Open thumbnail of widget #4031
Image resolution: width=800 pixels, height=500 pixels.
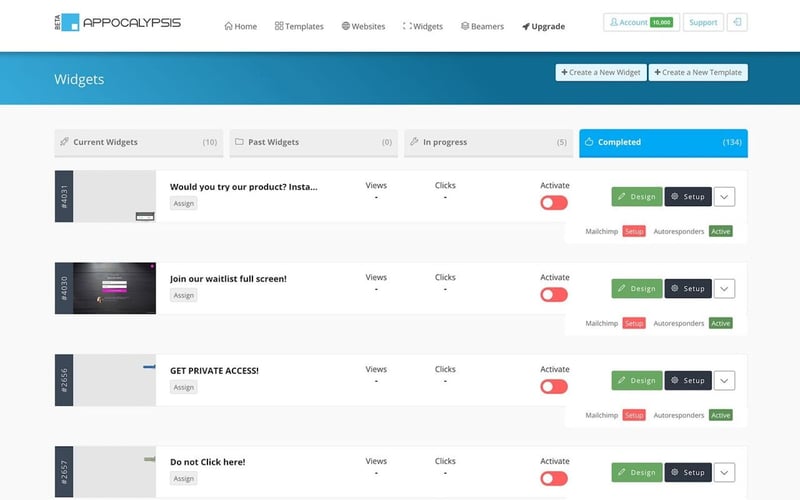(x=114, y=196)
